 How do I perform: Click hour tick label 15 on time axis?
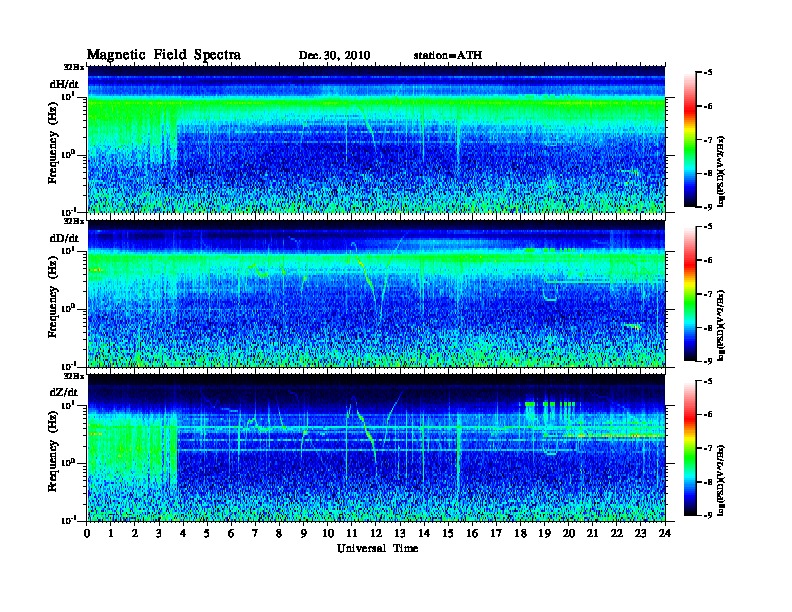point(448,533)
